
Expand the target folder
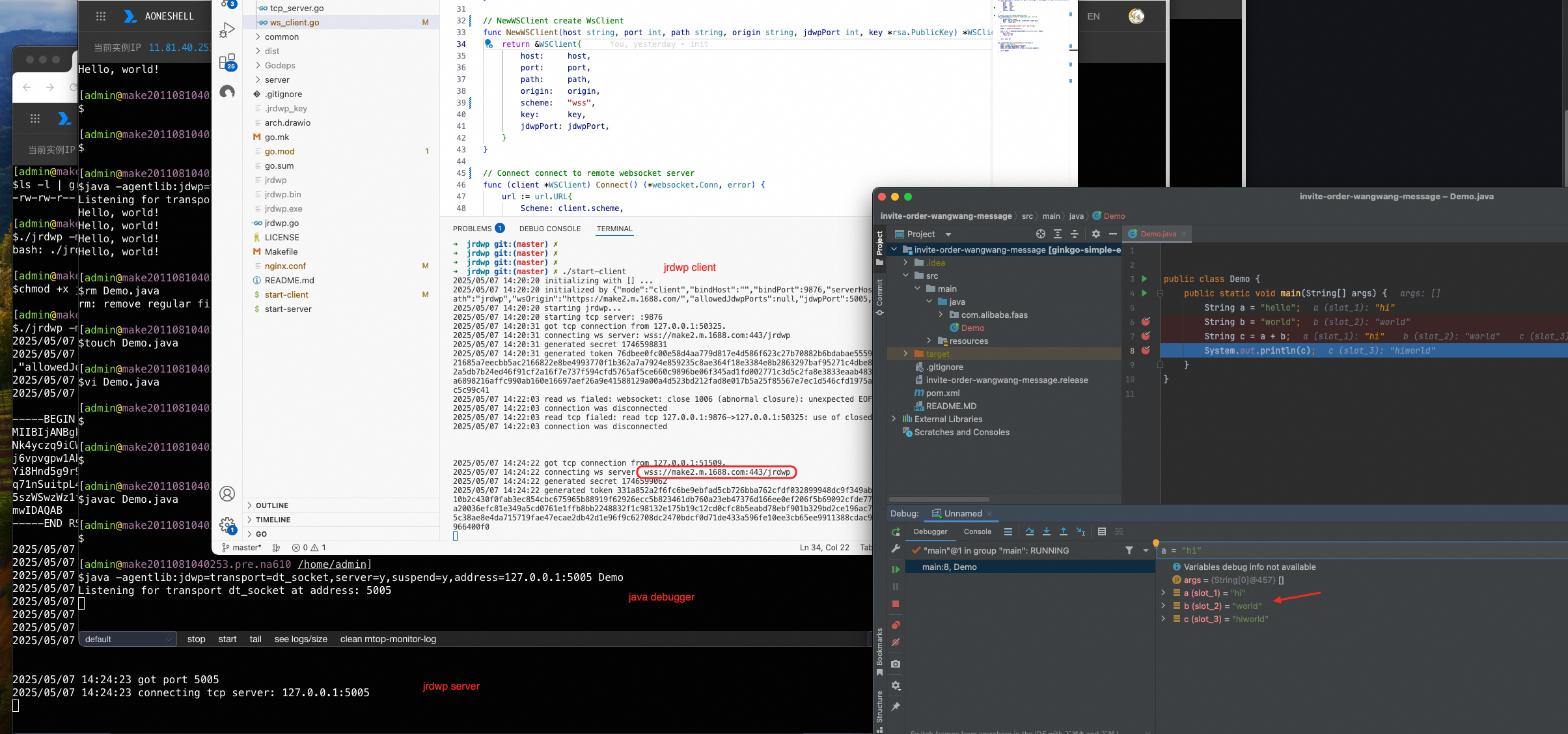click(905, 354)
